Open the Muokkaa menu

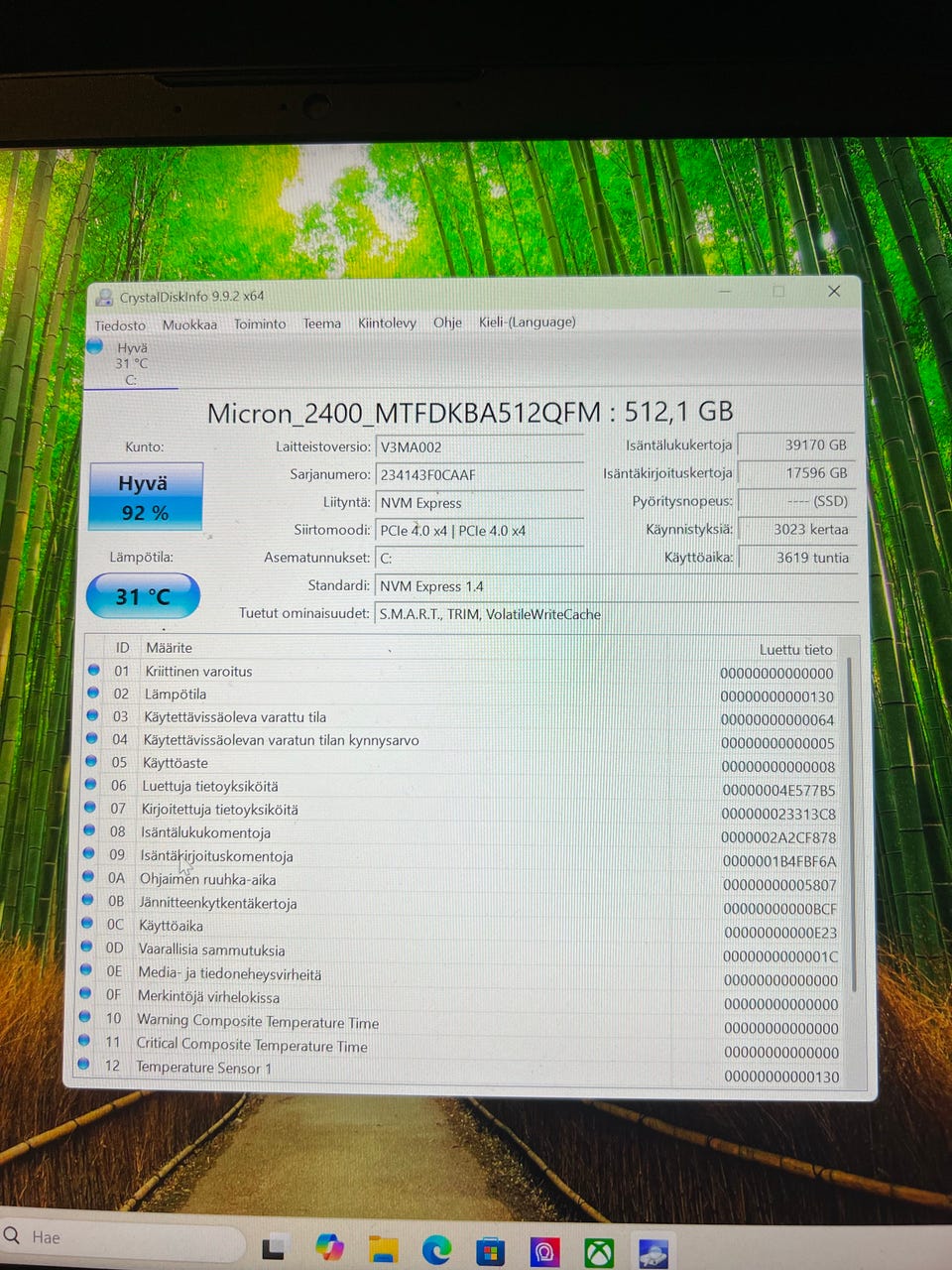pyautogui.click(x=189, y=324)
